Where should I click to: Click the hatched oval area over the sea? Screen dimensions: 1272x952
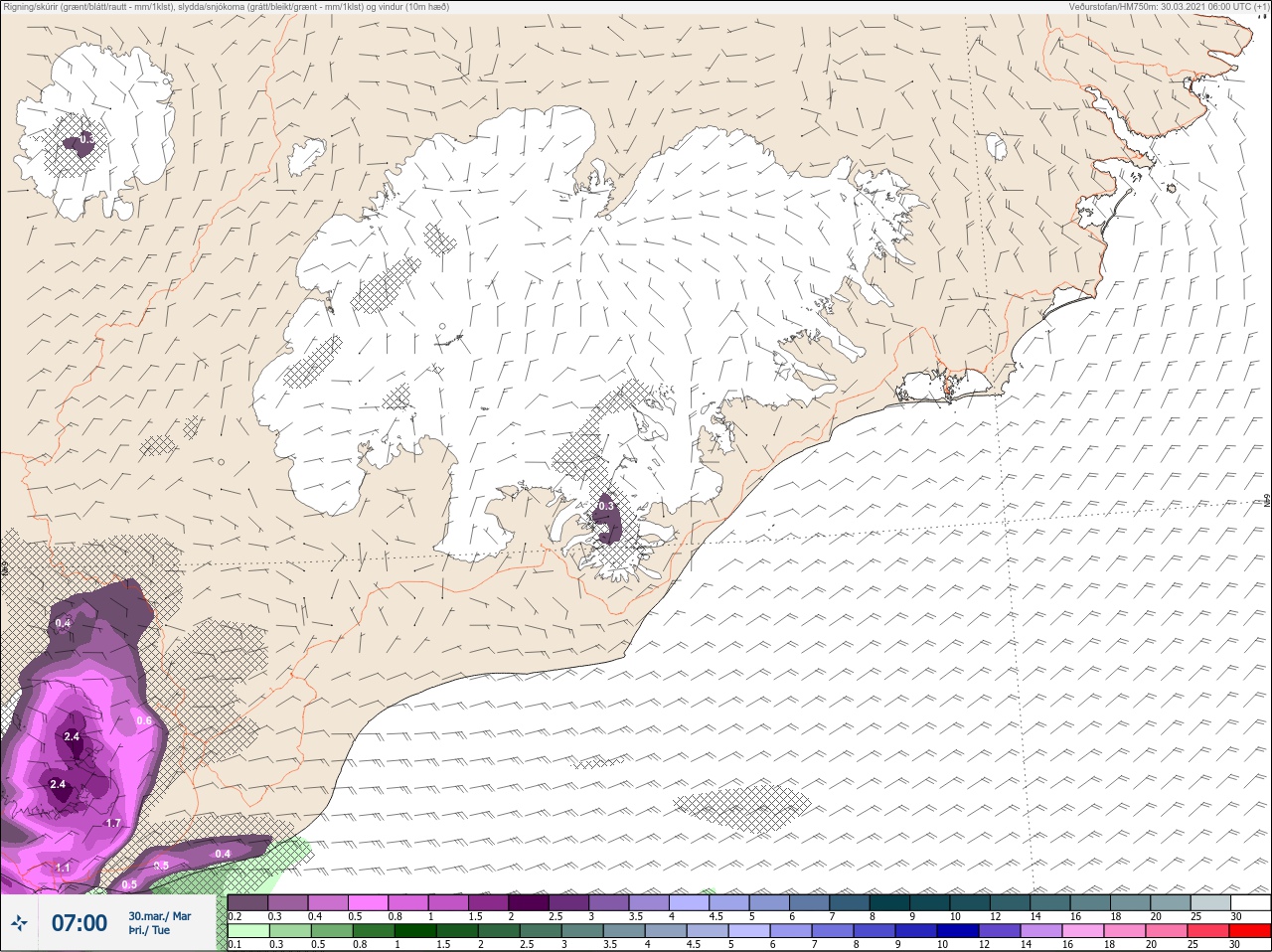click(741, 805)
